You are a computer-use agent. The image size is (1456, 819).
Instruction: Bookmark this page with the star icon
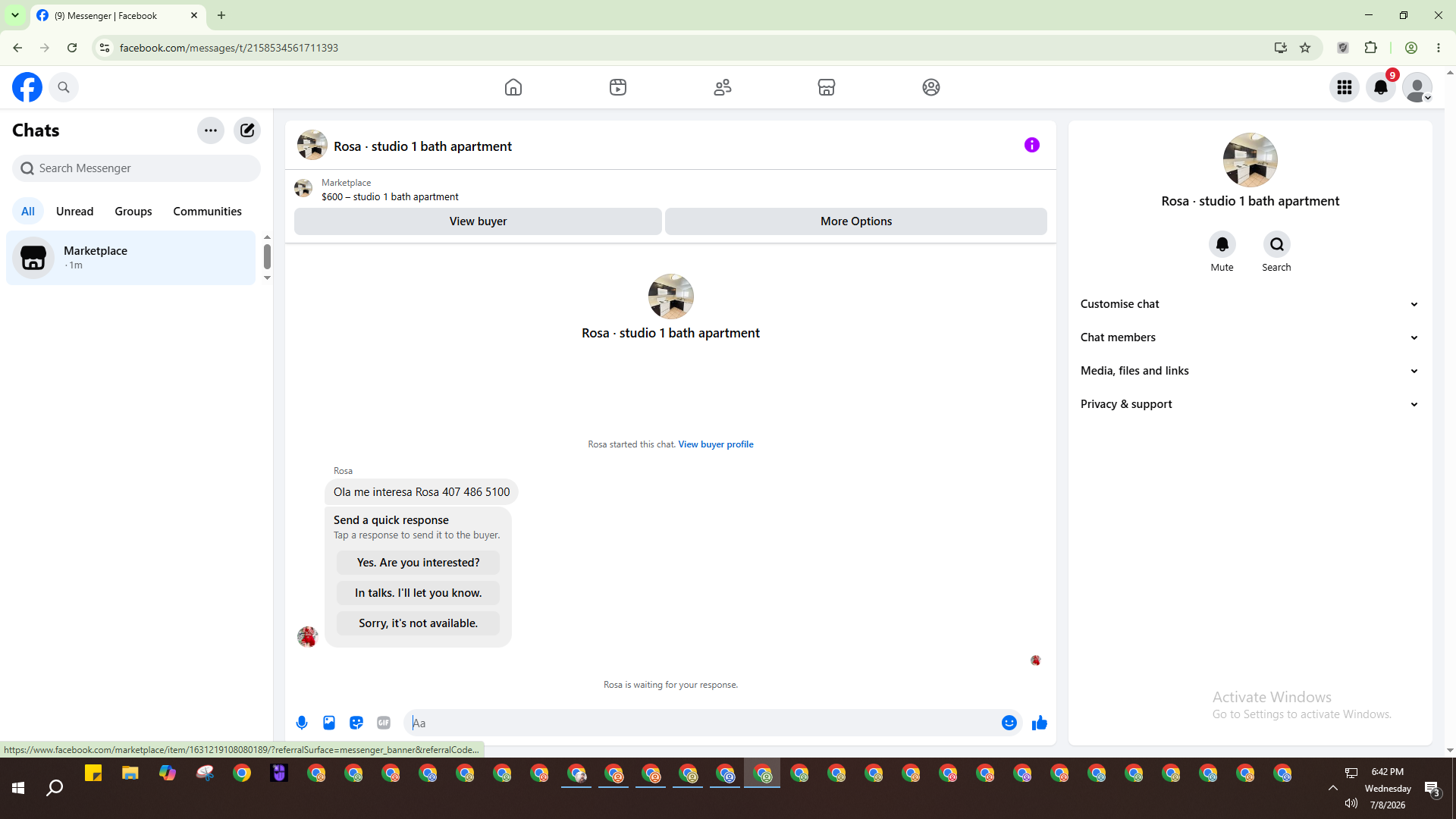tap(1305, 48)
